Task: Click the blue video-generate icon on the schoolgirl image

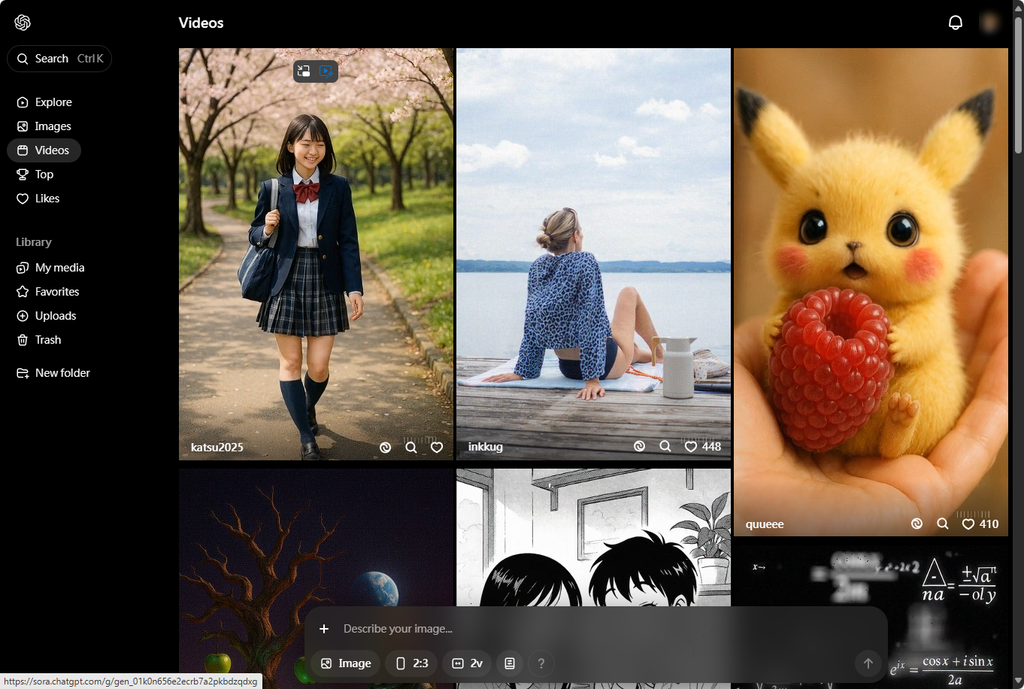Action: click(327, 71)
